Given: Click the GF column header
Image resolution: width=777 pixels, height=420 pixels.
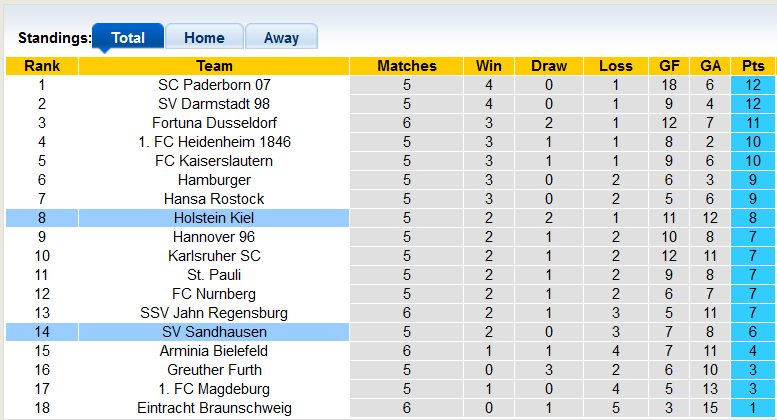Looking at the screenshot, I should 669,66.
